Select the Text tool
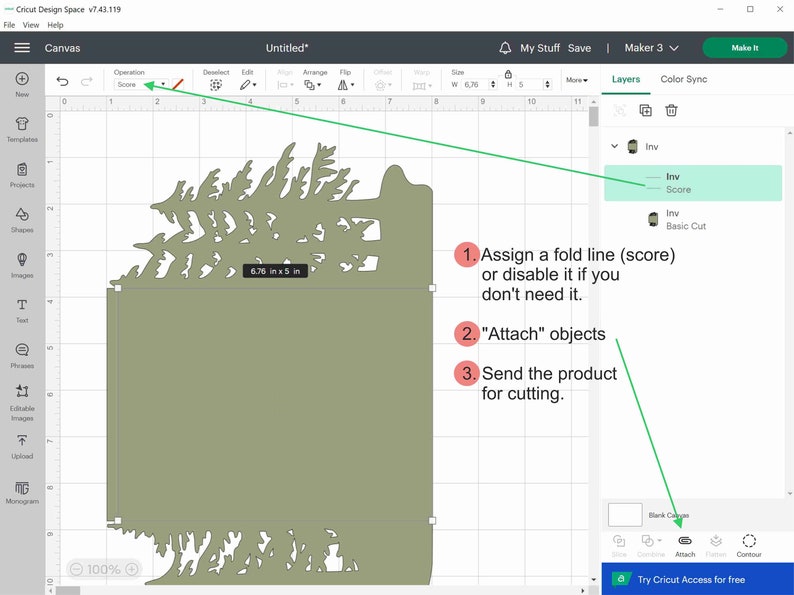Screen dimensions: 794x595 pos(22,311)
